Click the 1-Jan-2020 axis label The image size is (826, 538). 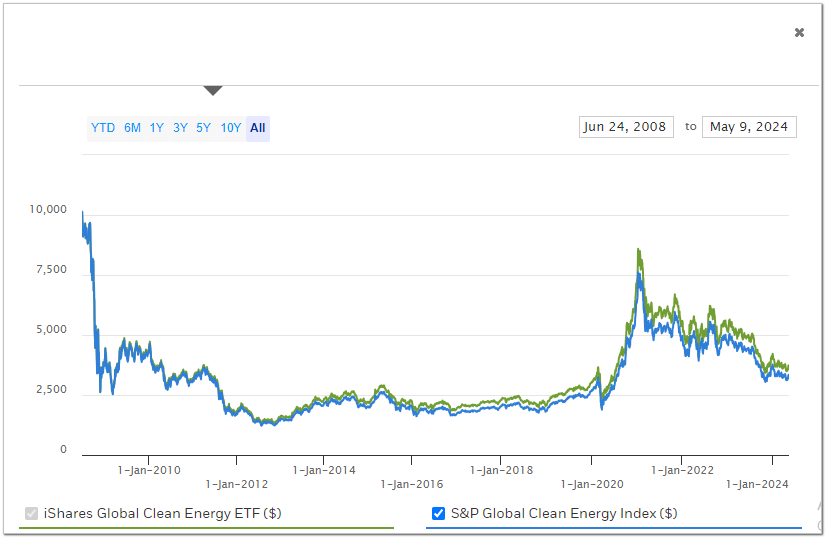[592, 484]
